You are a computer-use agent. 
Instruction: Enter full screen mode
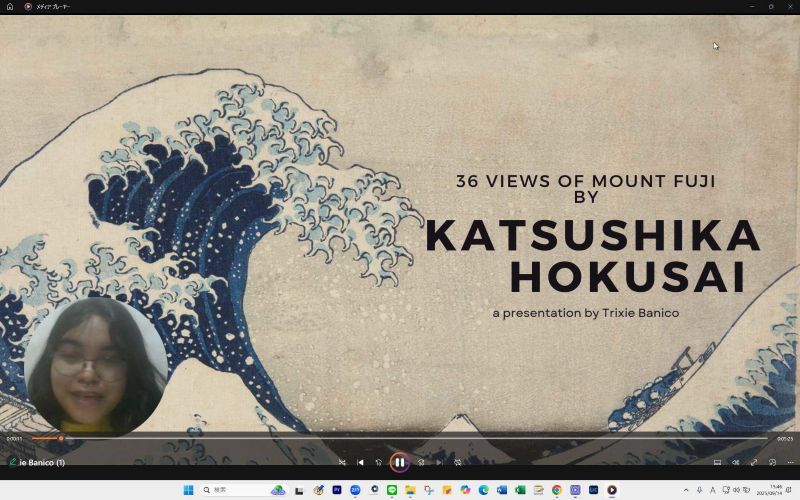coord(754,462)
